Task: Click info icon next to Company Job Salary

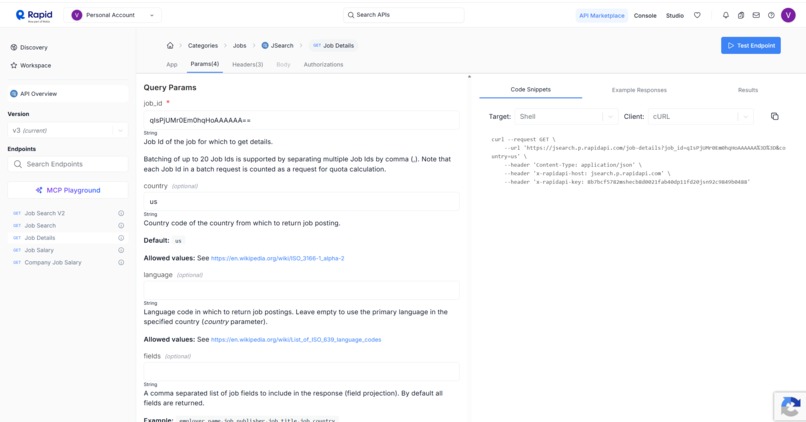Action: coord(121,263)
